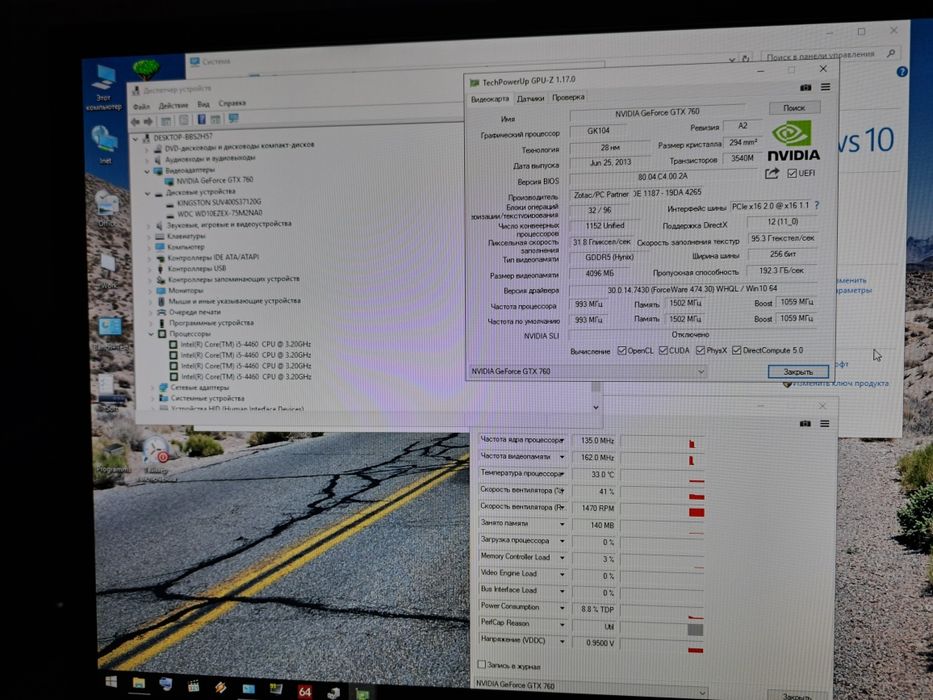Switch to the 'Видеокарта' tab

coord(490,99)
